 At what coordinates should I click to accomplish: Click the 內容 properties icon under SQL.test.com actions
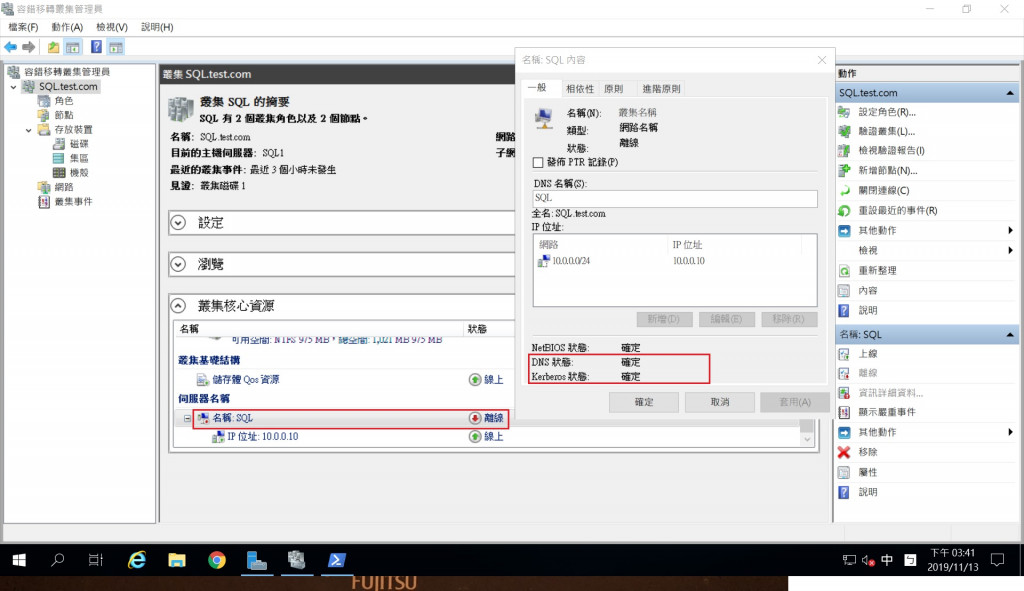[844, 291]
